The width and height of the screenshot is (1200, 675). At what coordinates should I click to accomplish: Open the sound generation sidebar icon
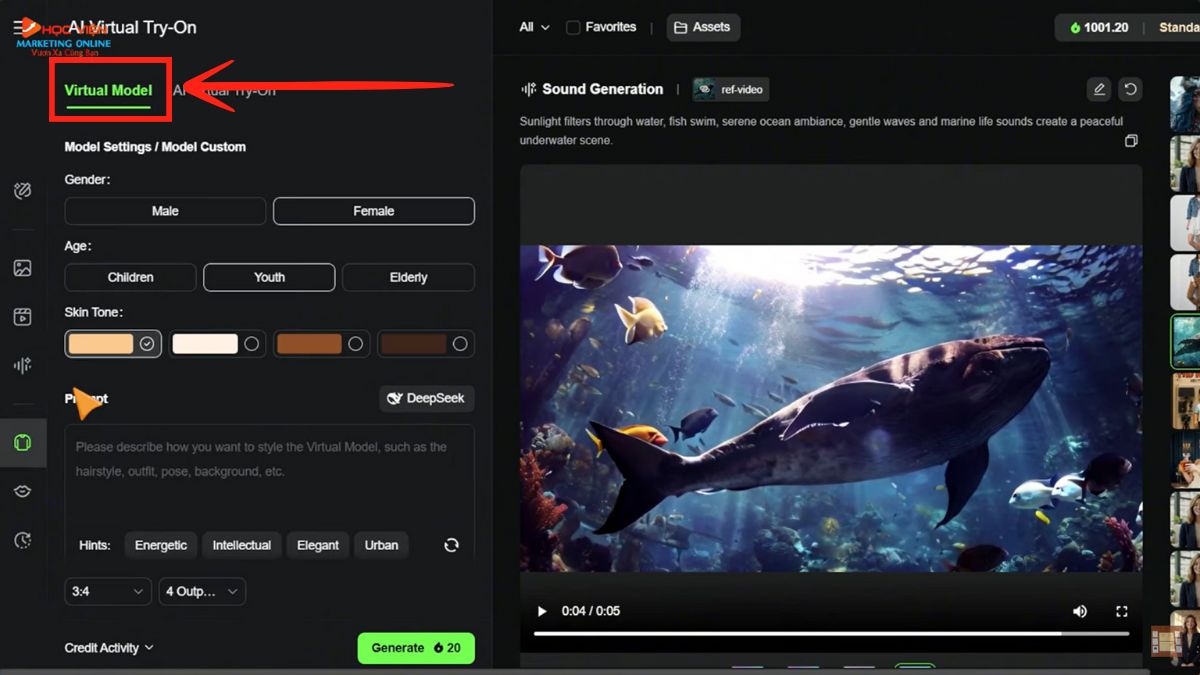23,366
